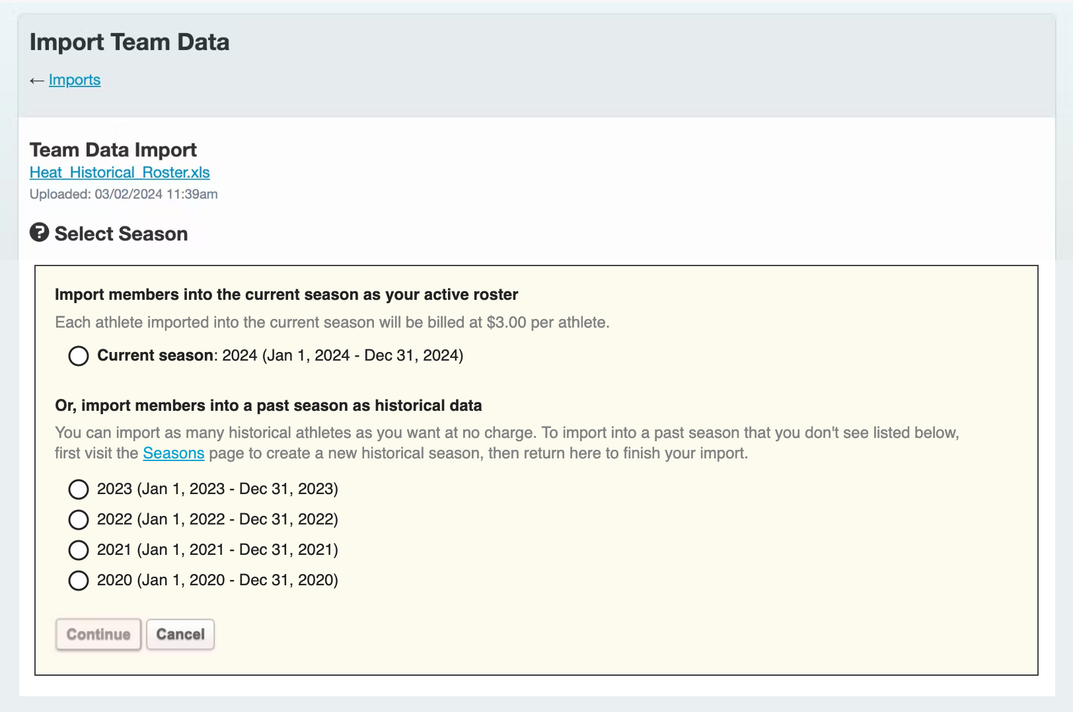Click the '2022 (Jan 1, 2022 - Dec 31, 2022)' label
The image size is (1073, 712).
pos(217,519)
